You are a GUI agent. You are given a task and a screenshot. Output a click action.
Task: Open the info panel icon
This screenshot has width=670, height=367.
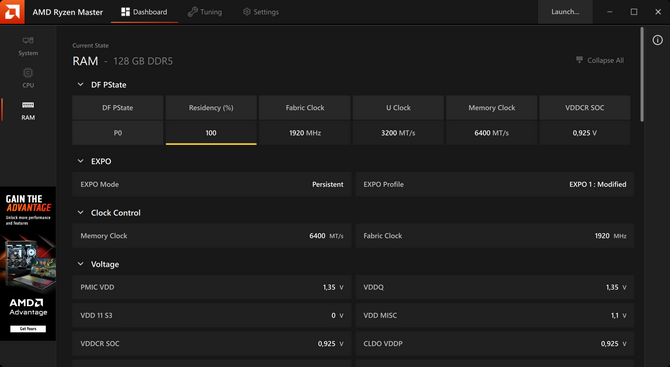[x=658, y=40]
